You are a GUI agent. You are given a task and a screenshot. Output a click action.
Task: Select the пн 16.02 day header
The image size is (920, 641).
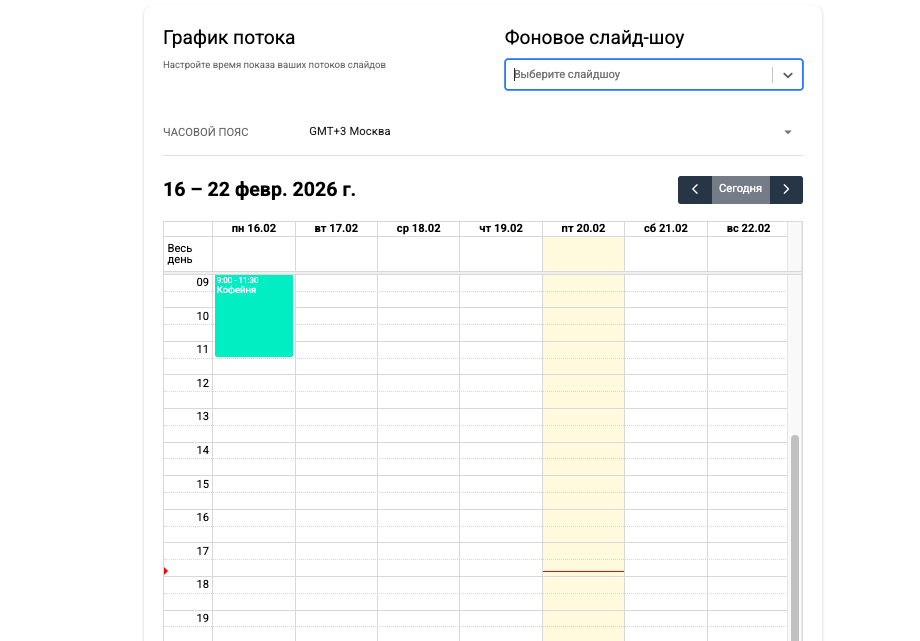click(x=254, y=229)
